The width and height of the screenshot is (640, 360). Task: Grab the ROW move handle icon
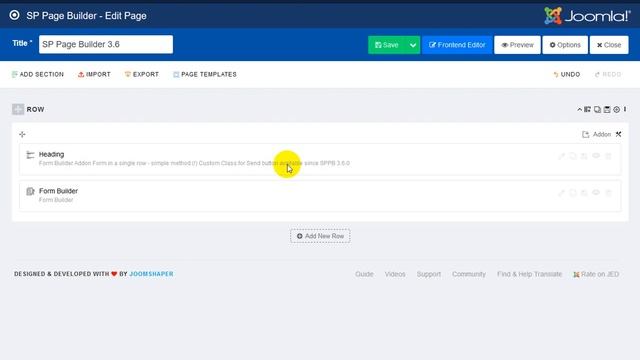pyautogui.click(x=18, y=109)
